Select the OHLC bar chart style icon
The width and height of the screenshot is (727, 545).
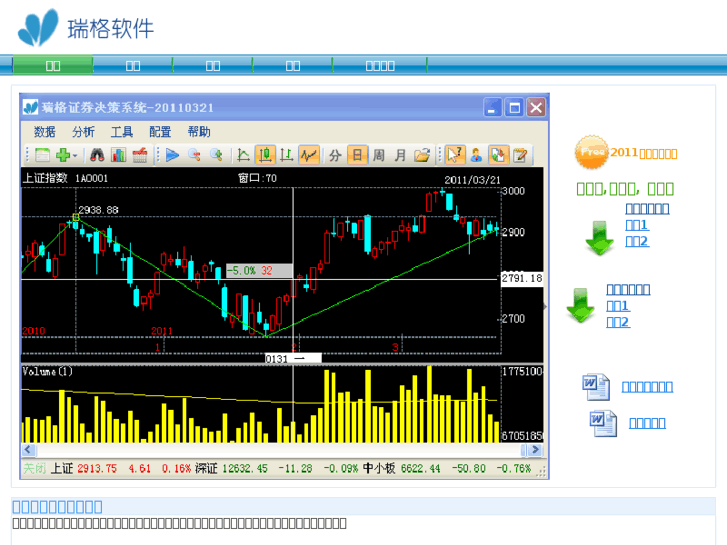pos(287,155)
